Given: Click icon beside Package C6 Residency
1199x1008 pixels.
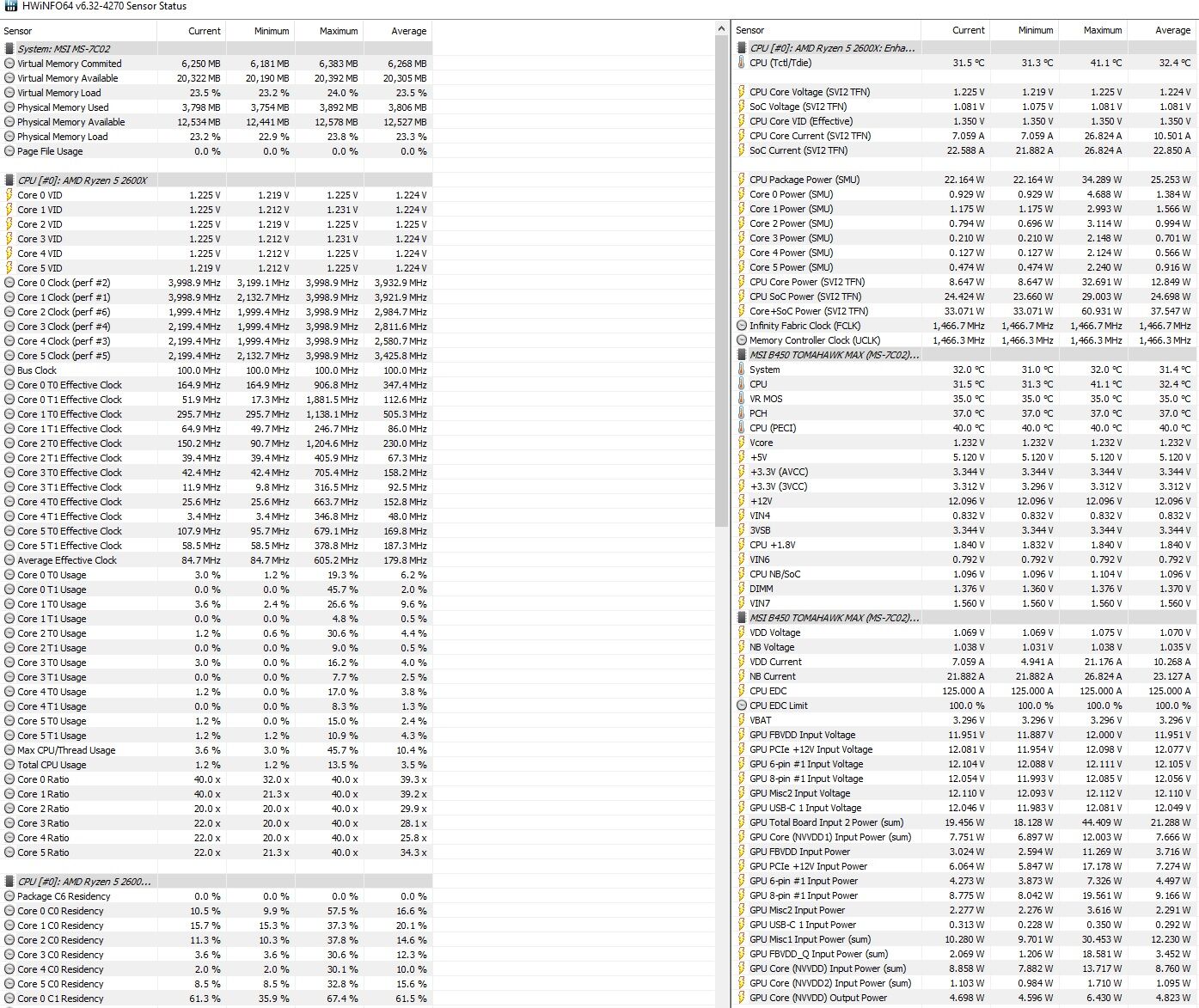Looking at the screenshot, I should click(x=9, y=896).
